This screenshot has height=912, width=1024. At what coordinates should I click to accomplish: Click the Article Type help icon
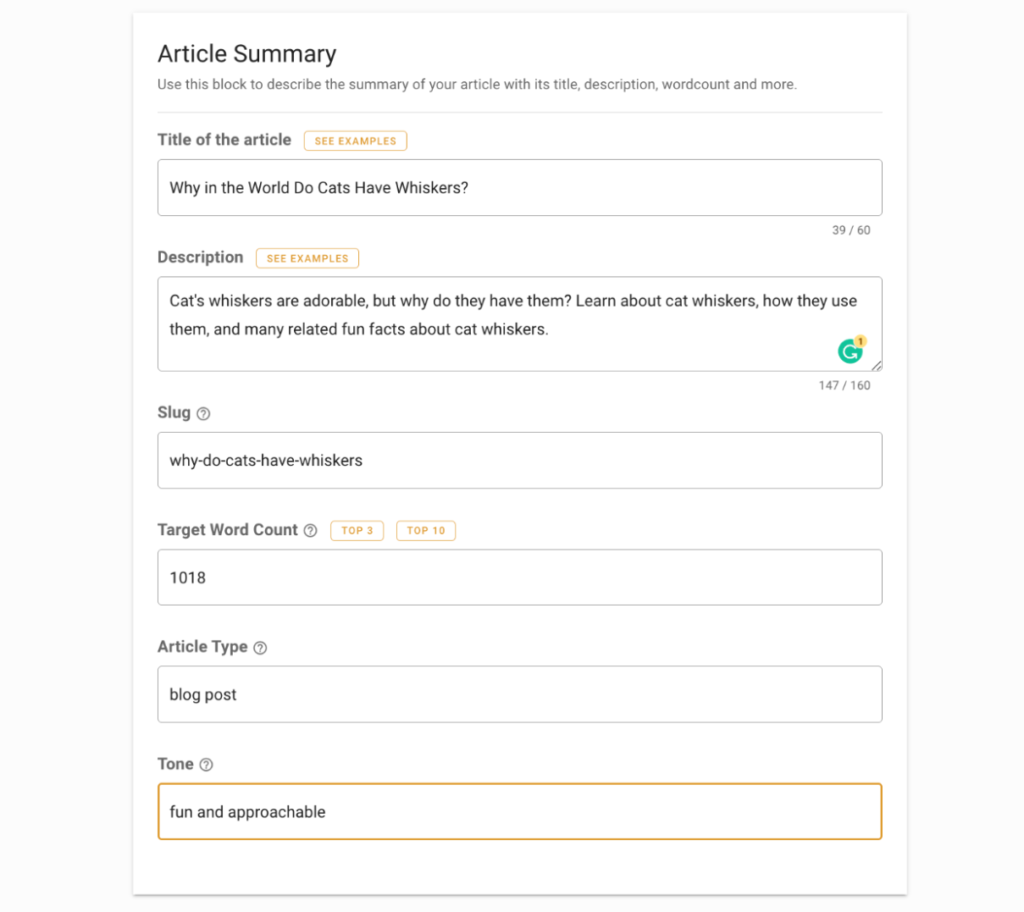(260, 647)
